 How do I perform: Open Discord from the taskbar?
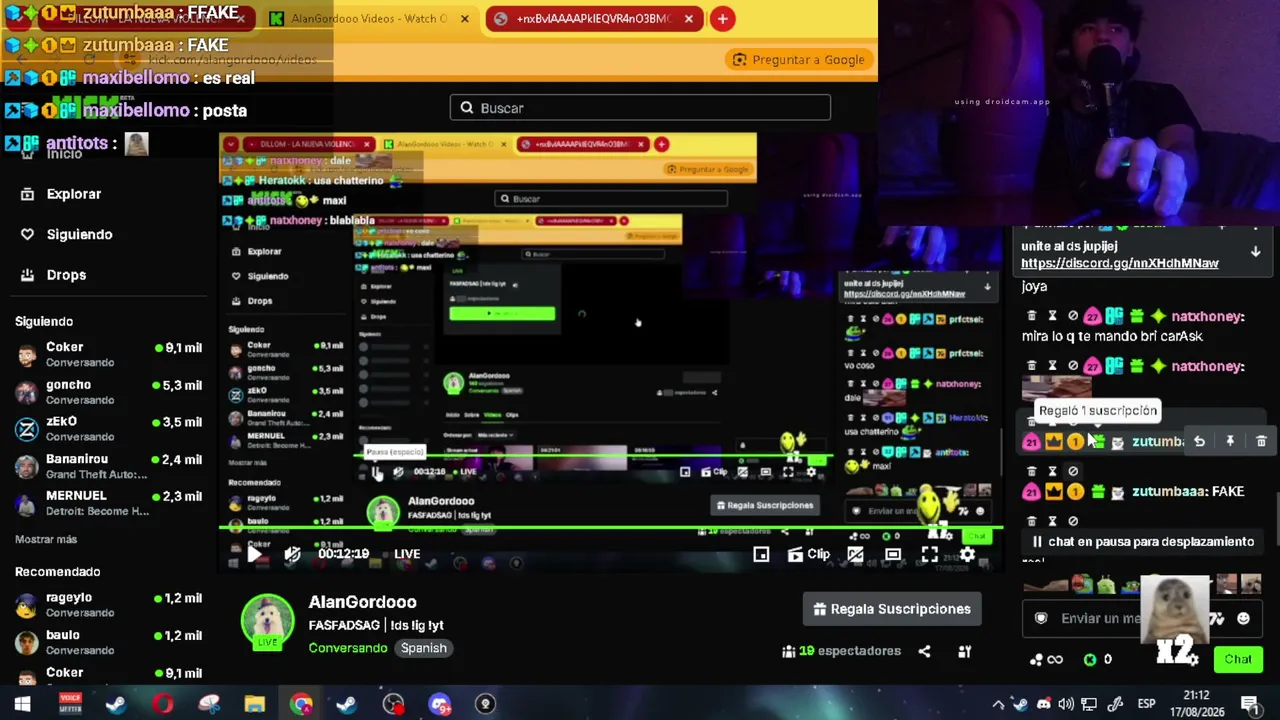440,704
